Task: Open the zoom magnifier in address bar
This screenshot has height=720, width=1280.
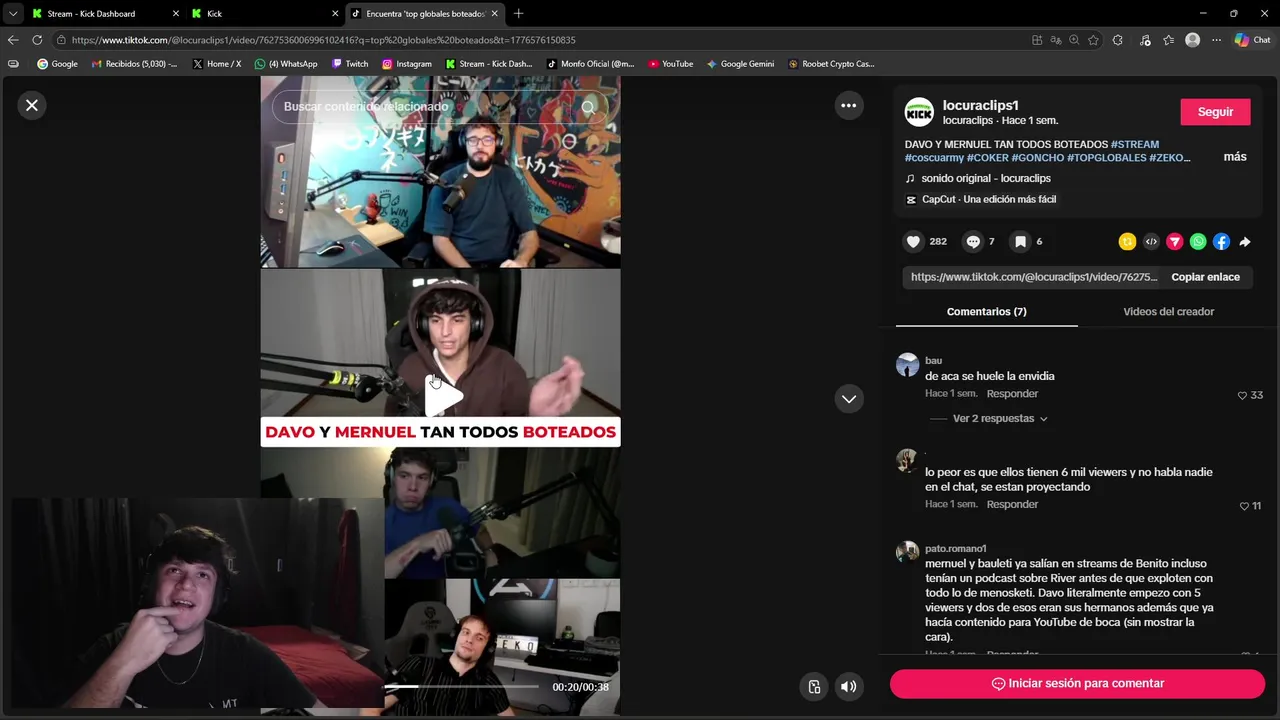Action: pos(1074,40)
